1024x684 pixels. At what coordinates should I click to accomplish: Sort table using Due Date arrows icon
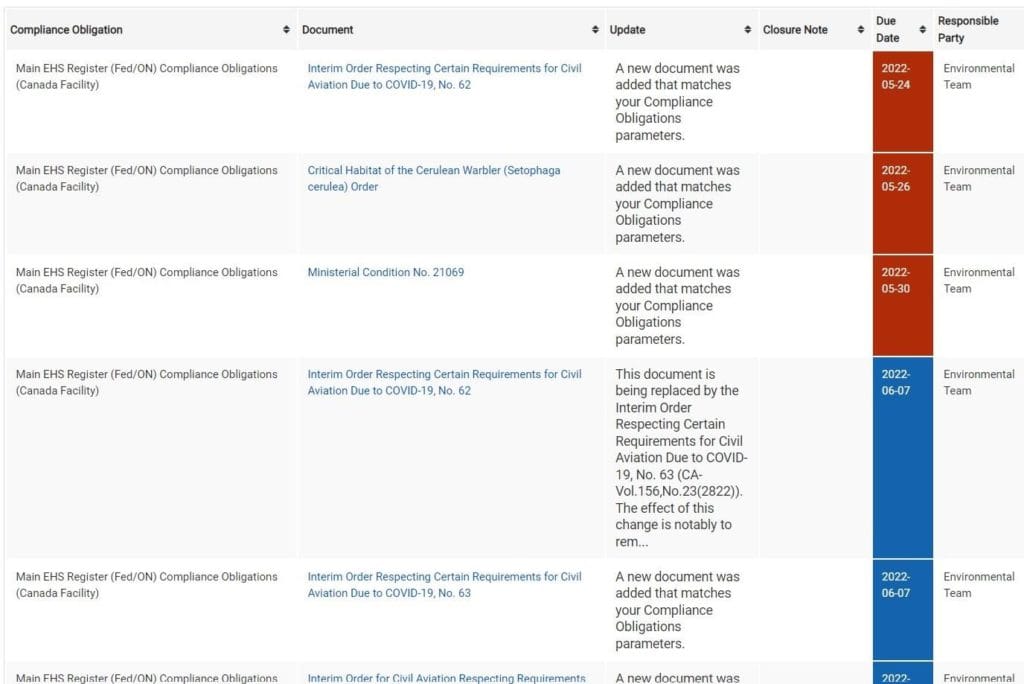(x=922, y=30)
